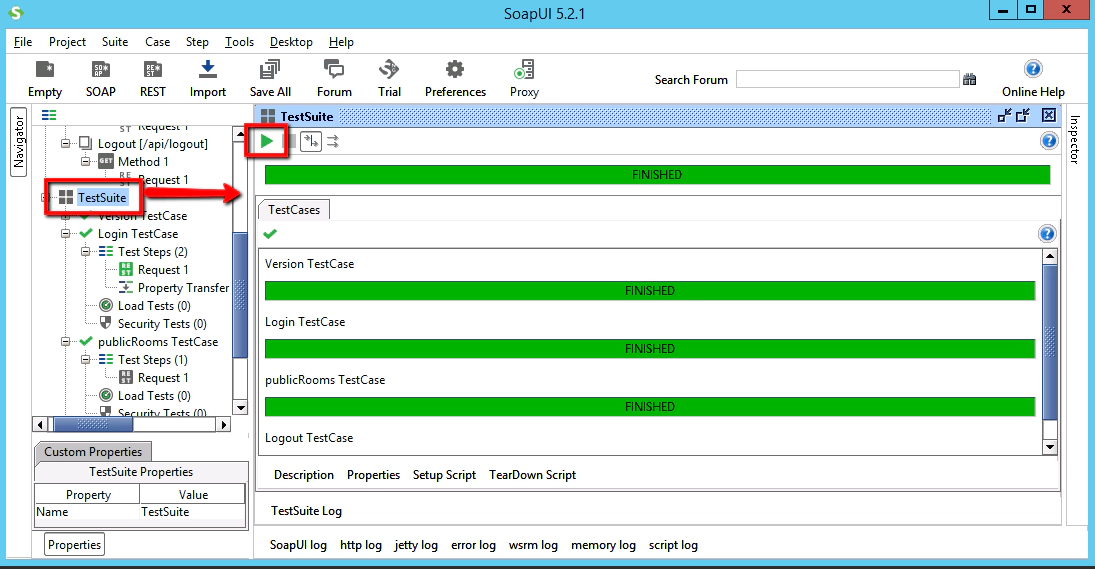
Task: Click the TestCases list scroll down arrow
Action: coord(1050,447)
